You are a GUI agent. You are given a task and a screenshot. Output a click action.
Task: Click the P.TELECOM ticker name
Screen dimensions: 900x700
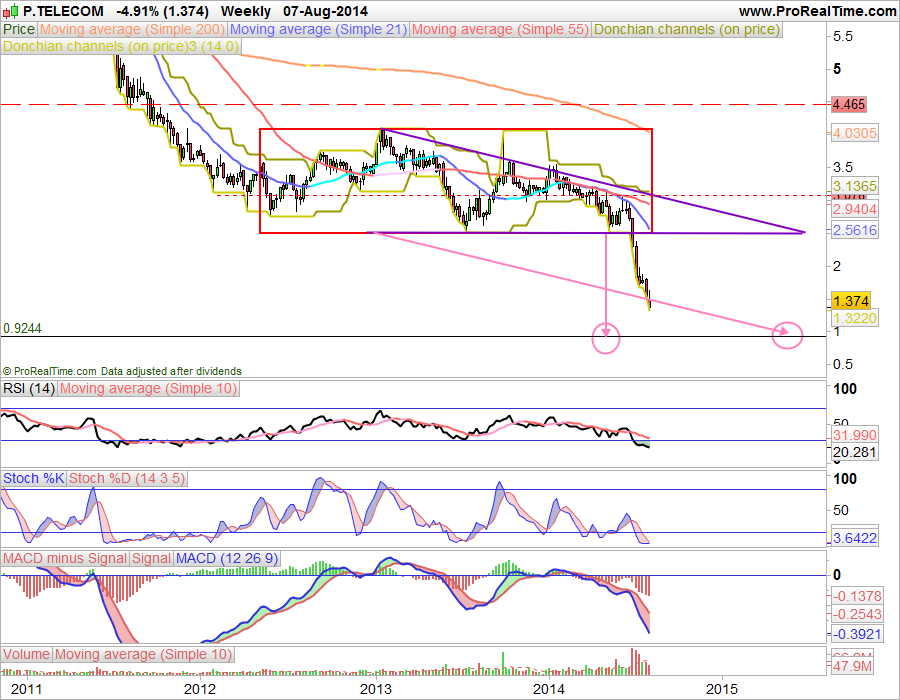[x=63, y=11]
